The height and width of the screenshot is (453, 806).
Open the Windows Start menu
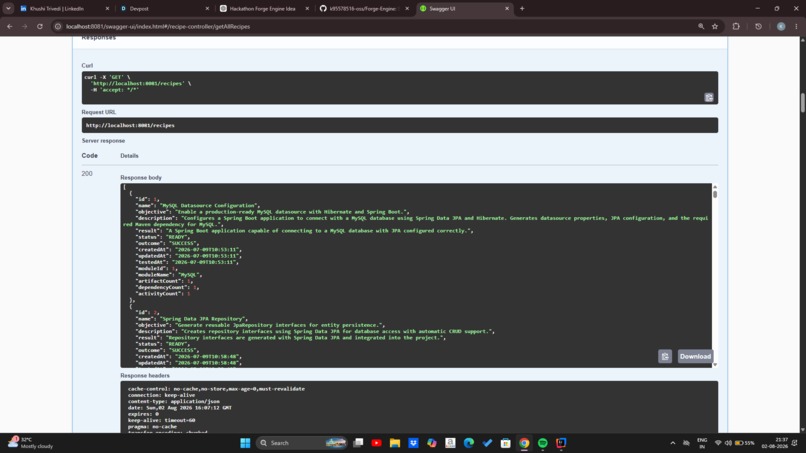coord(245,443)
